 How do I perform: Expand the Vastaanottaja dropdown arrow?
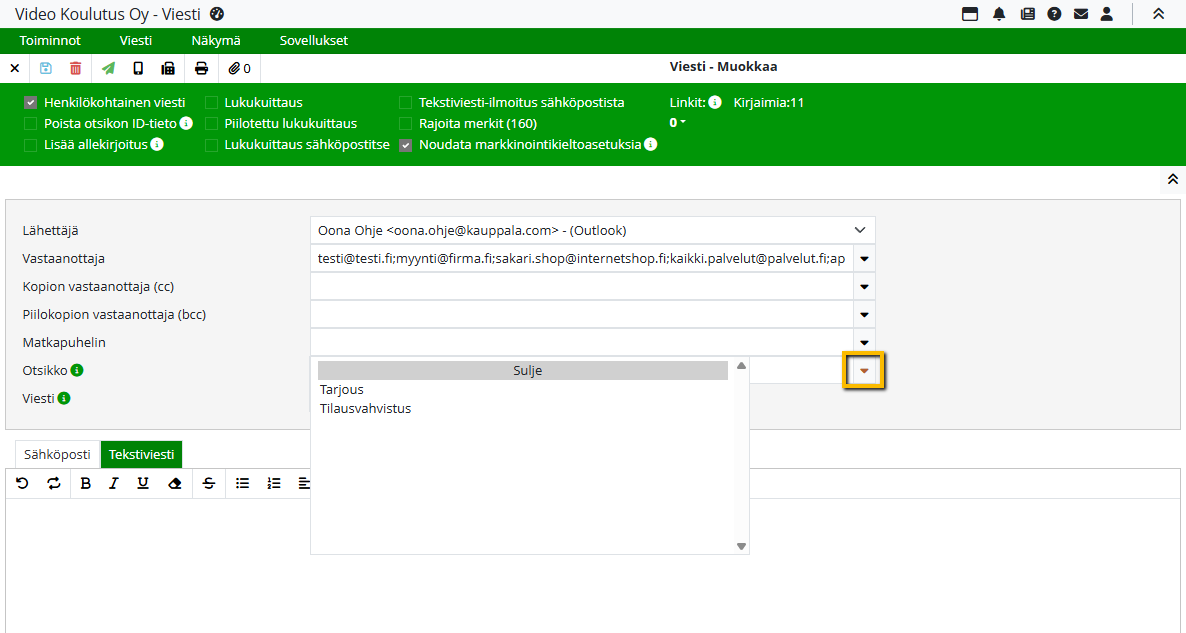coord(864,258)
